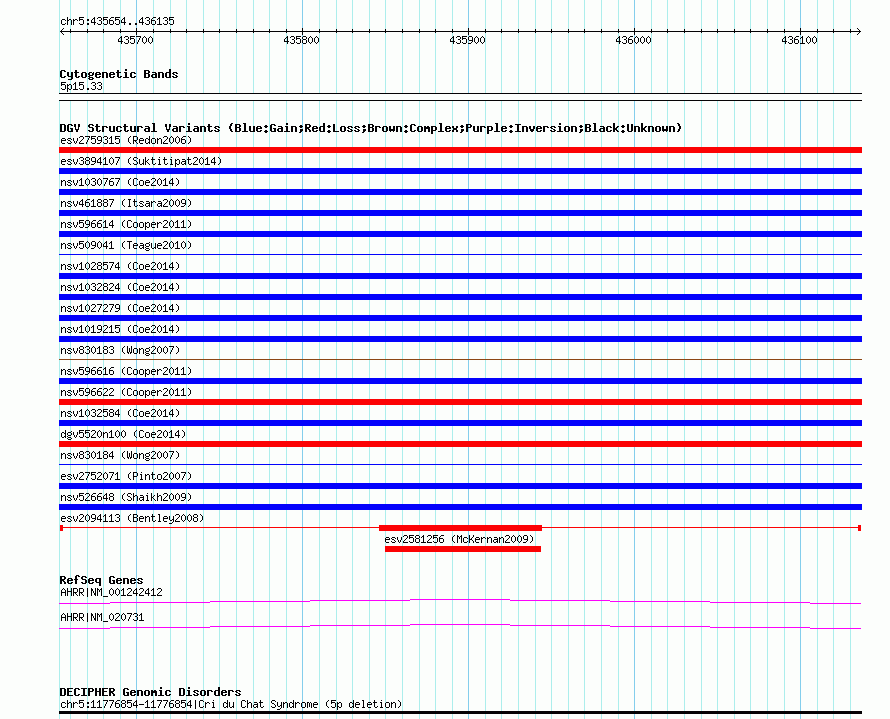Select the 5p15.33 band label
Screen dimensions: 890x719
pos(81,87)
